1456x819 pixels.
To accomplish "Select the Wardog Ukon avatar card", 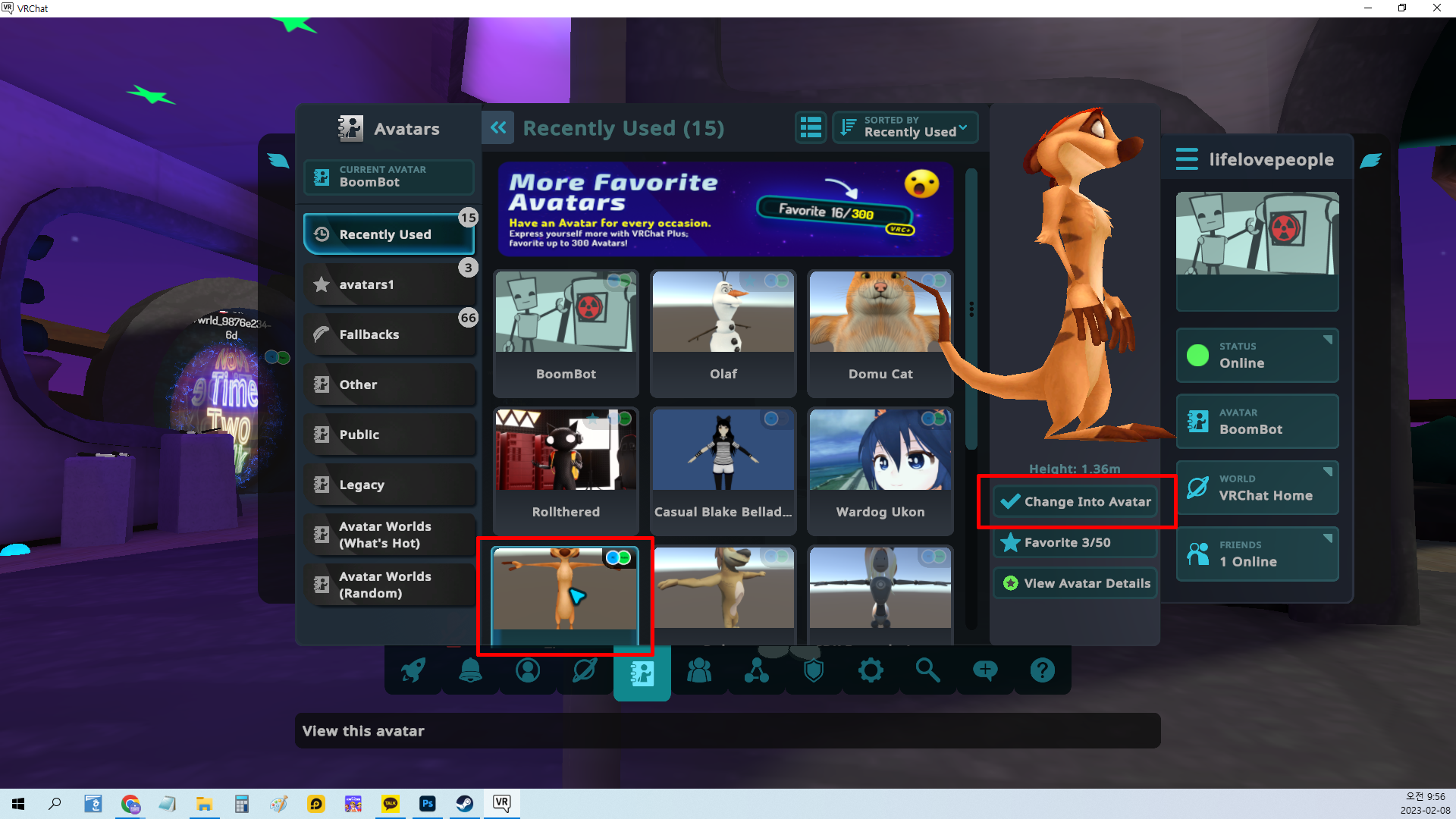I will (880, 471).
